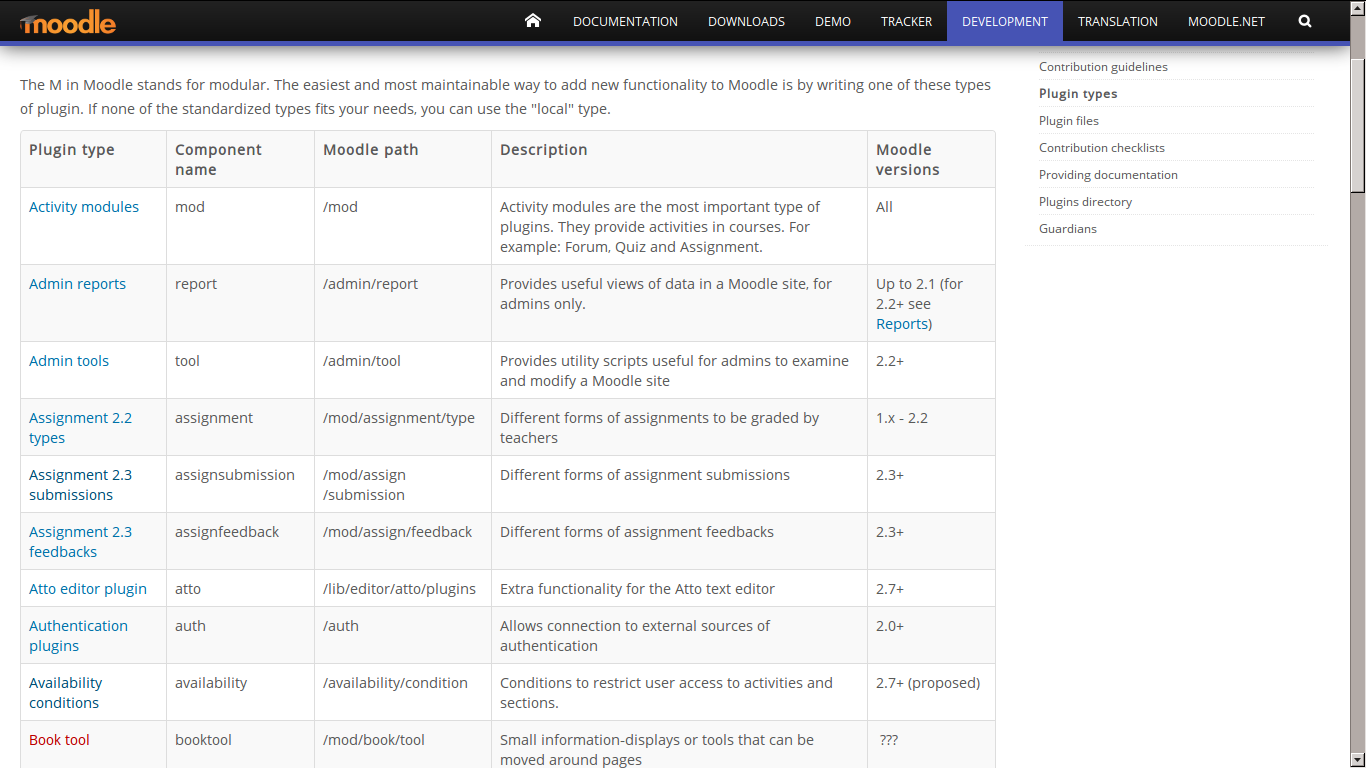
Task: Open the Activity modules link
Action: pos(84,207)
